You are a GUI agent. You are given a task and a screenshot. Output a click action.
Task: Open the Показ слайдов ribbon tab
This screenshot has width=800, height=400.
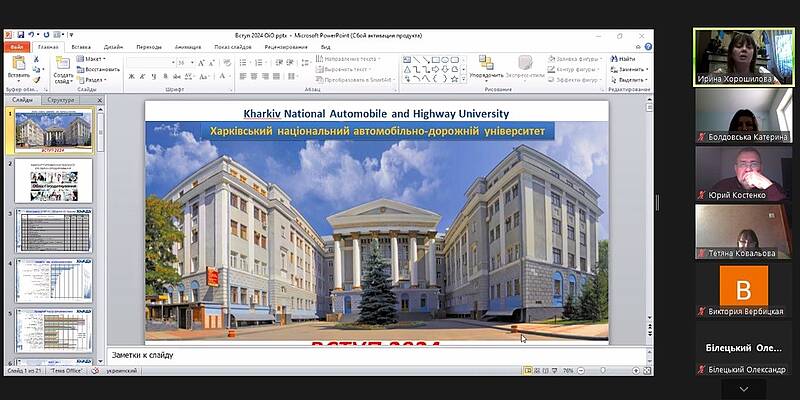233,47
